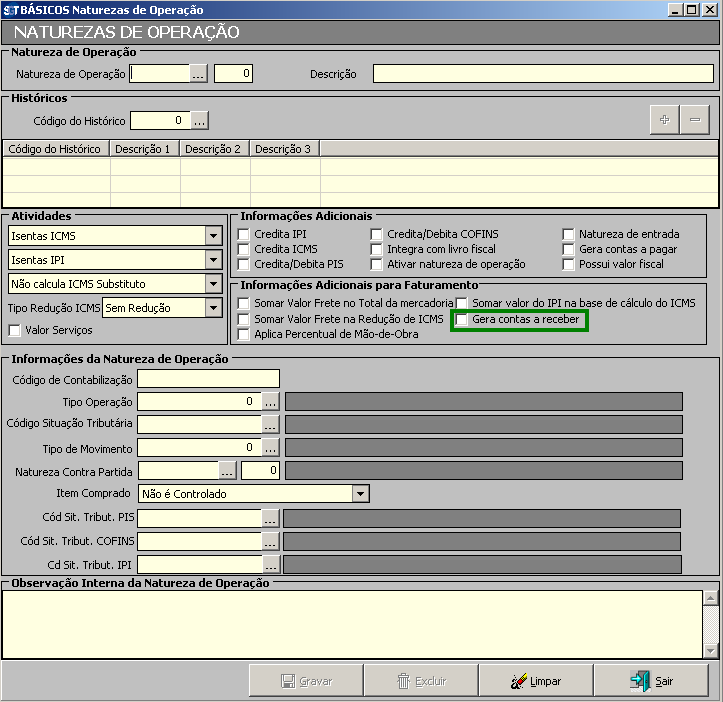Click the minus icon to remove a Histórico
Viewport: 723px width, 702px height.
click(694, 120)
